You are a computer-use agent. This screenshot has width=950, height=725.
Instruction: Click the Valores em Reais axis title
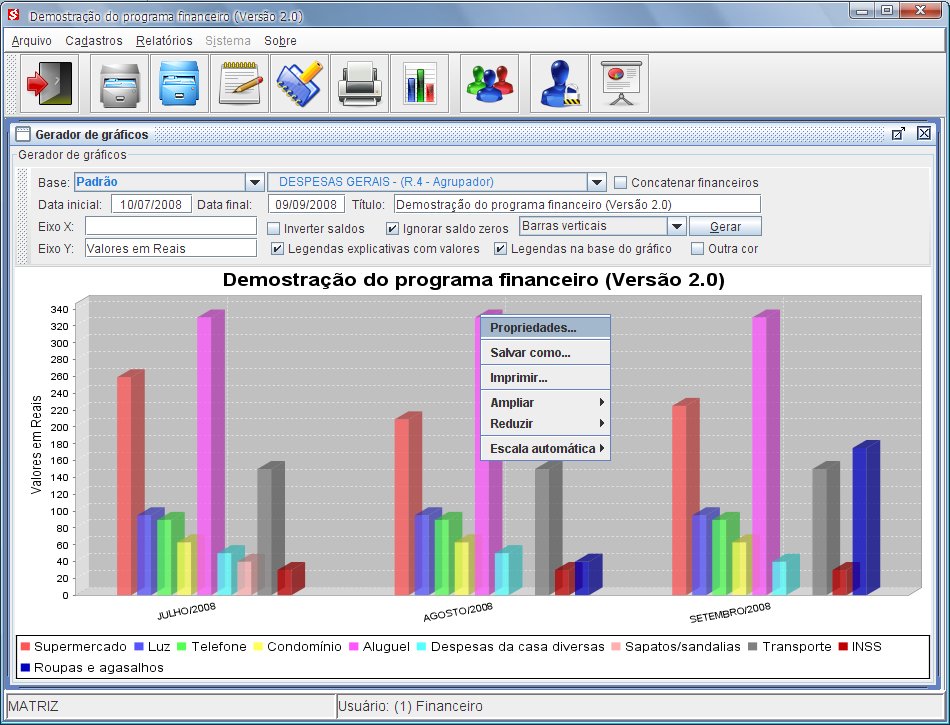coord(36,445)
